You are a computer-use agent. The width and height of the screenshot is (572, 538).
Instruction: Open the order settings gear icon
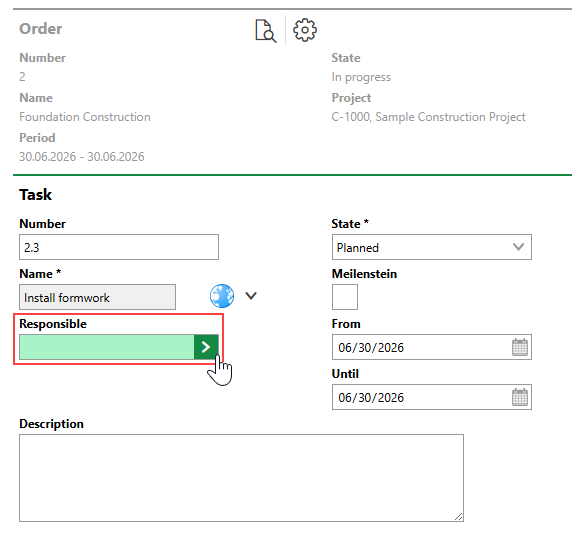[305, 30]
